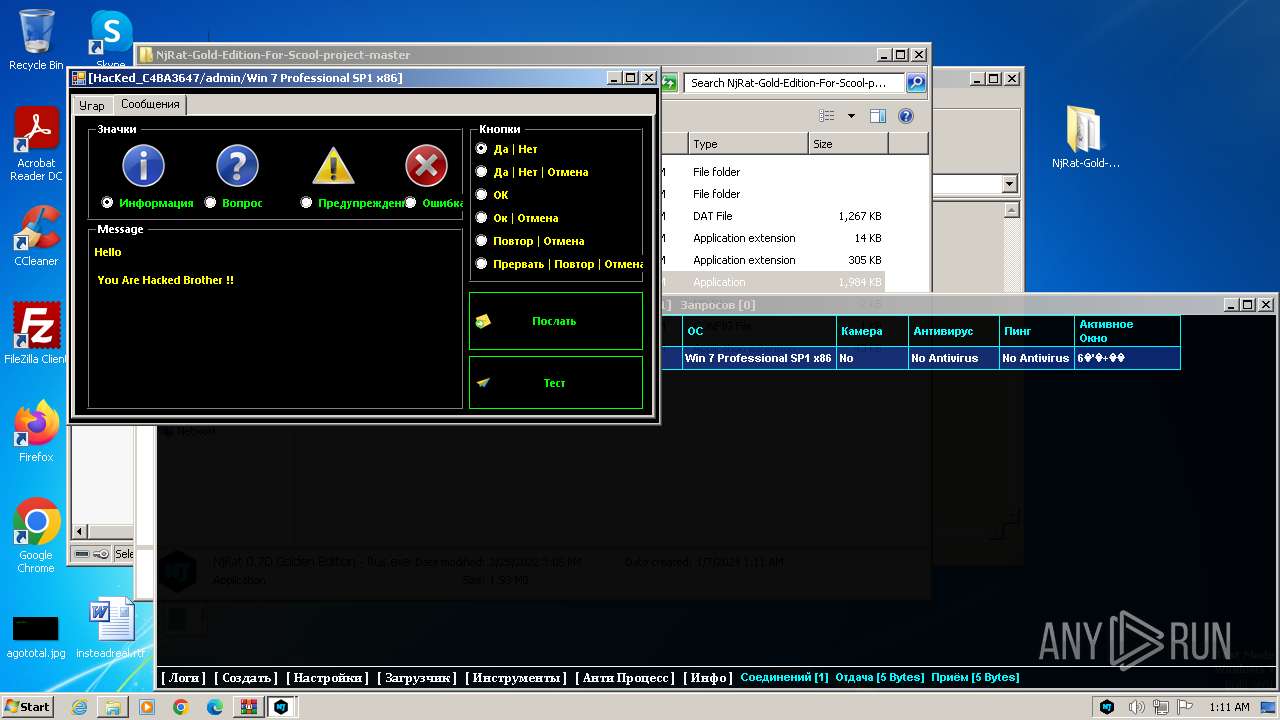Click scrollbar up arrow in background window

1011,210
